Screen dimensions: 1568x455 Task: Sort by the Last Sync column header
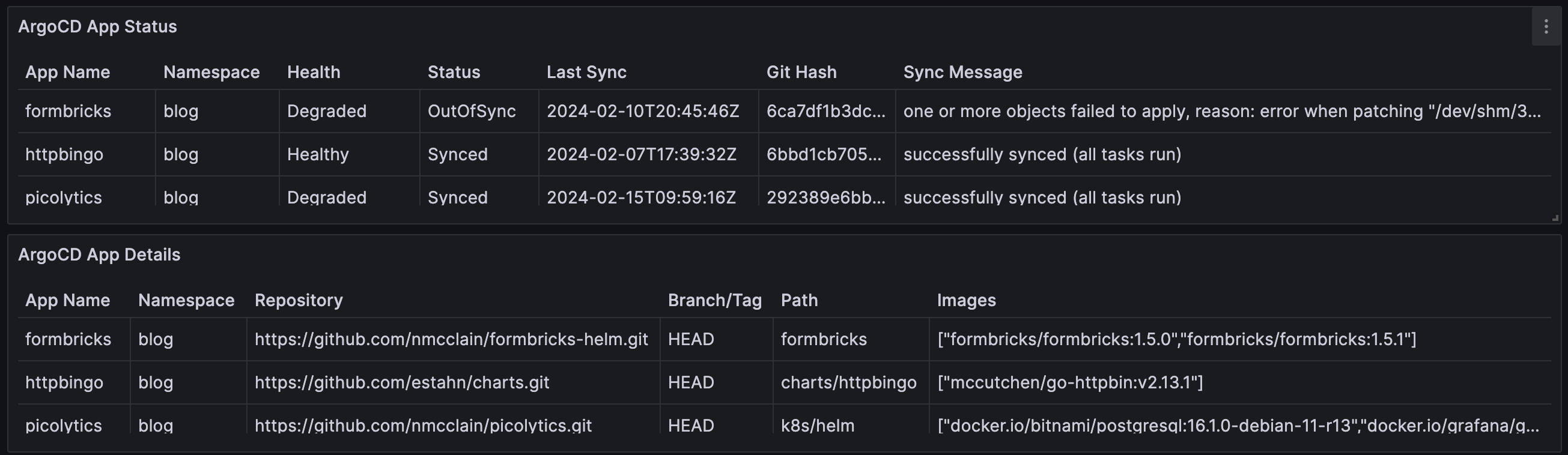tap(586, 73)
